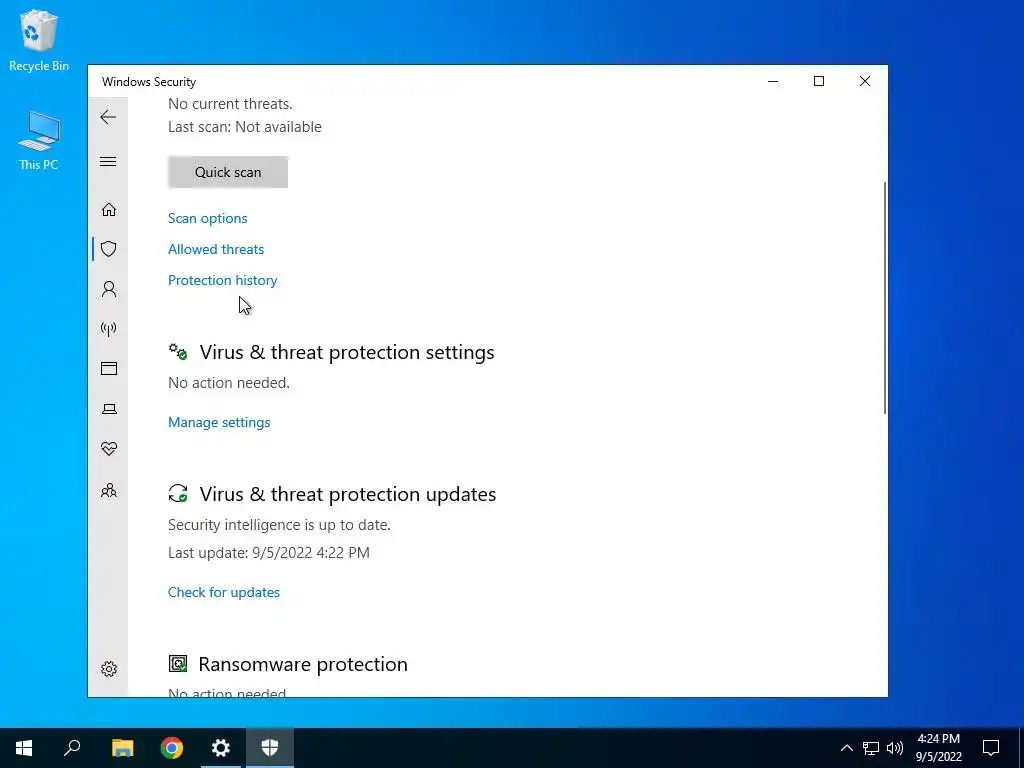Image resolution: width=1024 pixels, height=768 pixels.
Task: Click the Virus & threat protection updates heading
Action: (x=347, y=494)
